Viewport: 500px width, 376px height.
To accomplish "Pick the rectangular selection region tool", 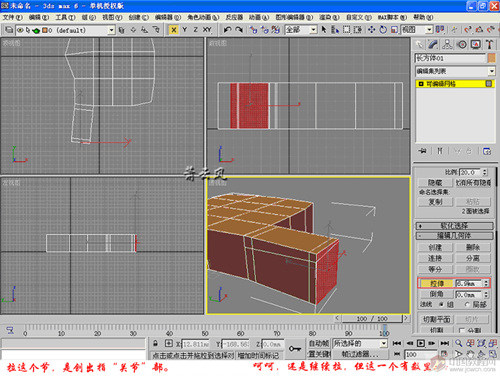I will (x=347, y=30).
